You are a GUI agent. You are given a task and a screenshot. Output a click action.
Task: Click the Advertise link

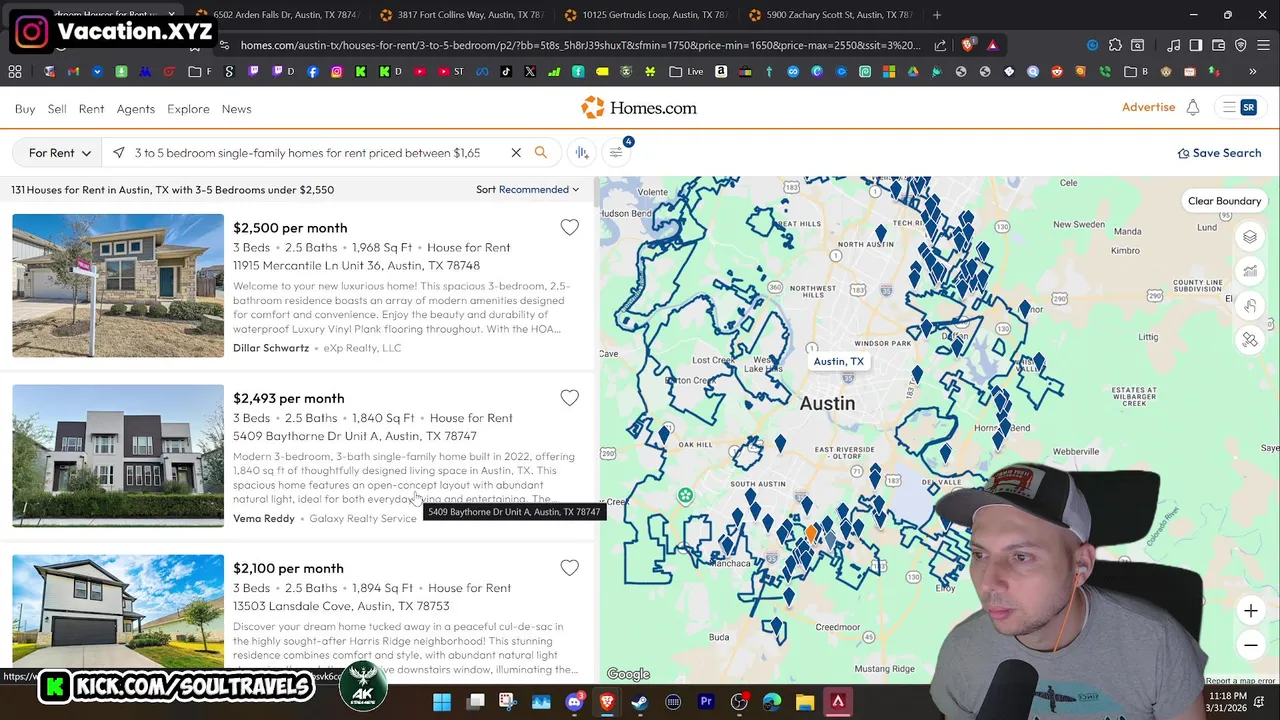click(x=1148, y=107)
